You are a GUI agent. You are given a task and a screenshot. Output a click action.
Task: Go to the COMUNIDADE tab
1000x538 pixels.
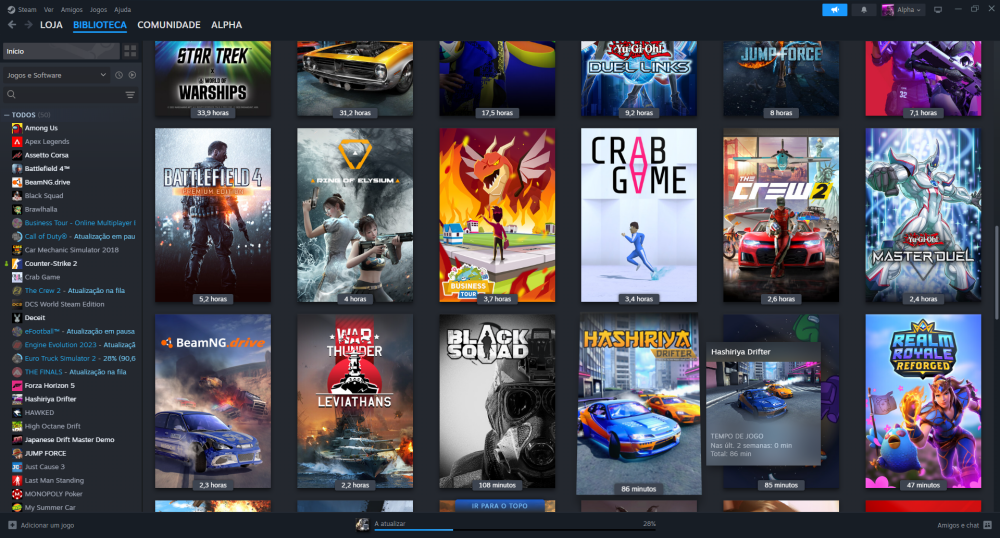click(x=169, y=24)
